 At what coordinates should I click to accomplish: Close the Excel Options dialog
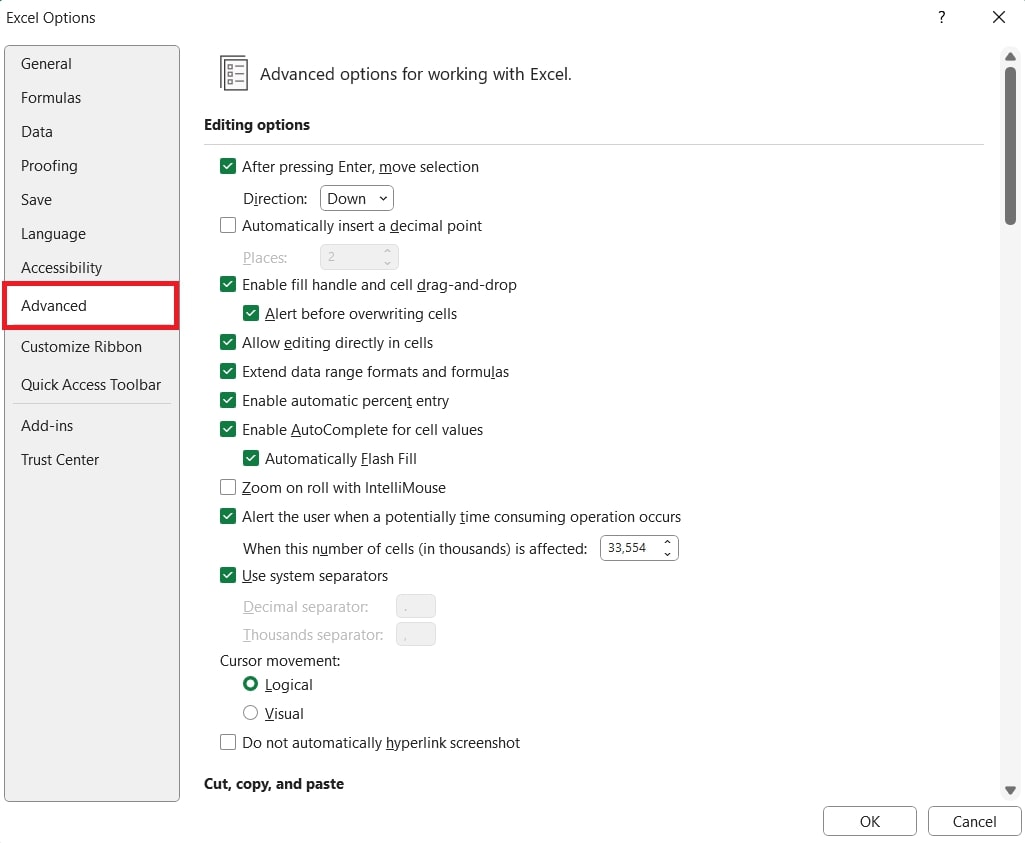(x=998, y=18)
